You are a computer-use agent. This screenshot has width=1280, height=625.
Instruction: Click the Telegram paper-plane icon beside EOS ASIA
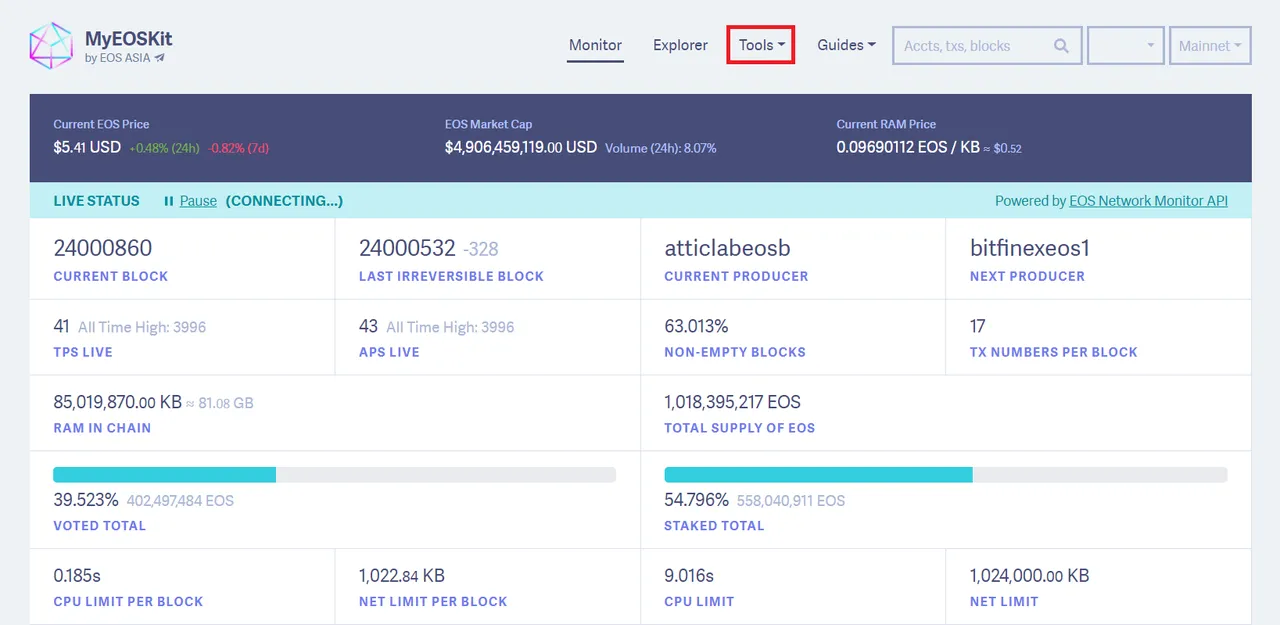[159, 58]
